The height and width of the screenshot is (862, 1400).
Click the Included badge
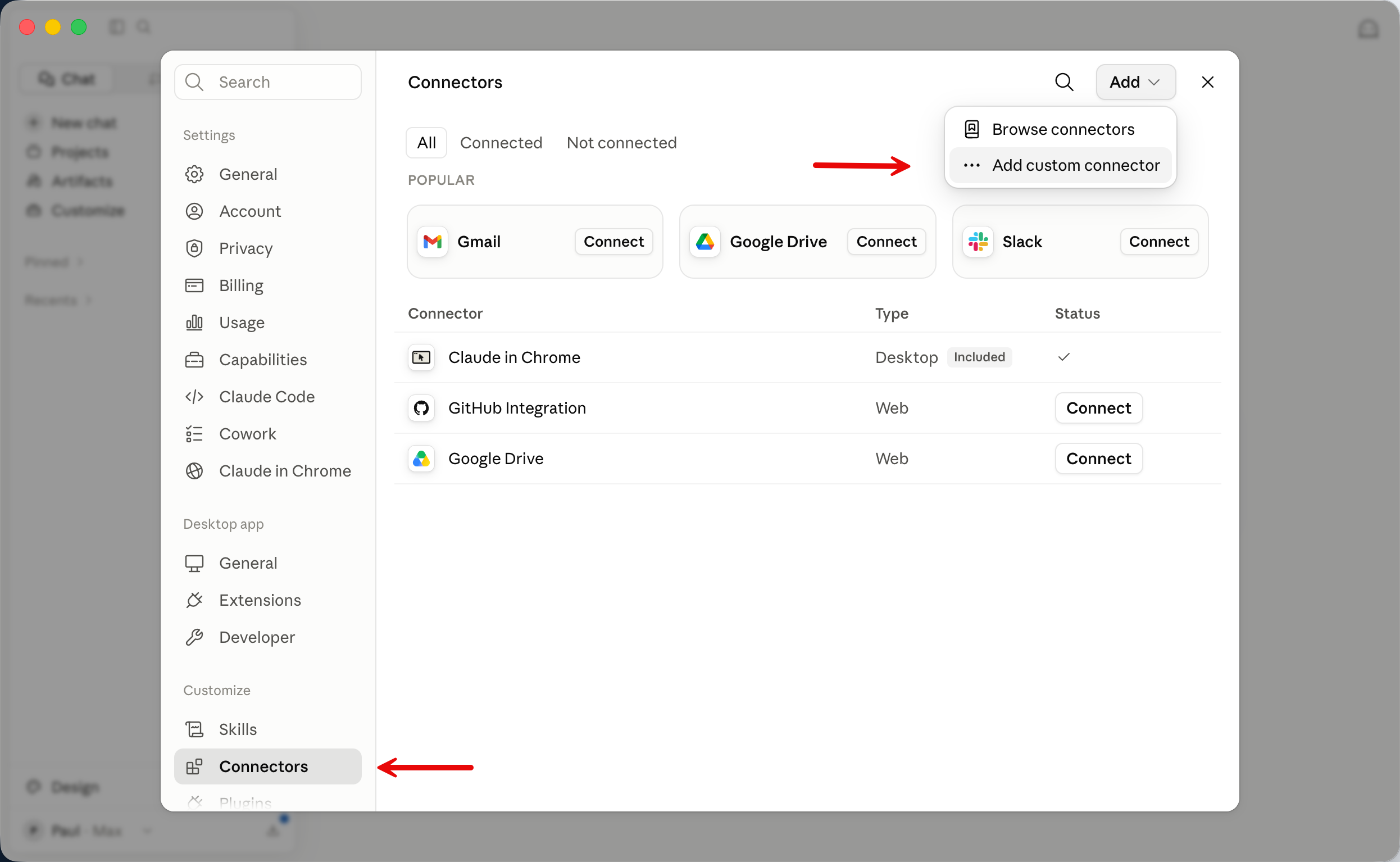point(979,357)
